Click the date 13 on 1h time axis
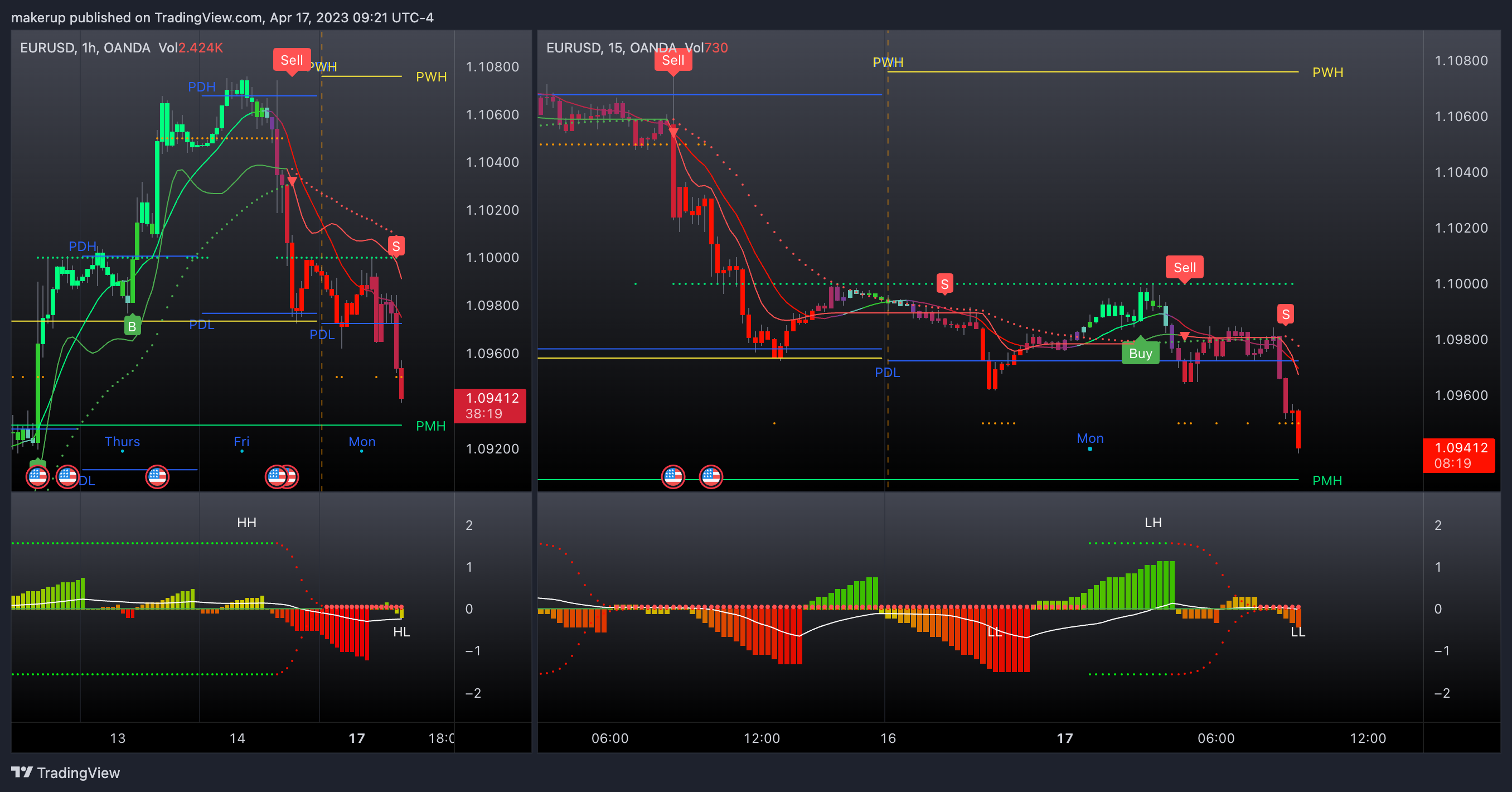This screenshot has width=1512, height=792. (x=118, y=738)
